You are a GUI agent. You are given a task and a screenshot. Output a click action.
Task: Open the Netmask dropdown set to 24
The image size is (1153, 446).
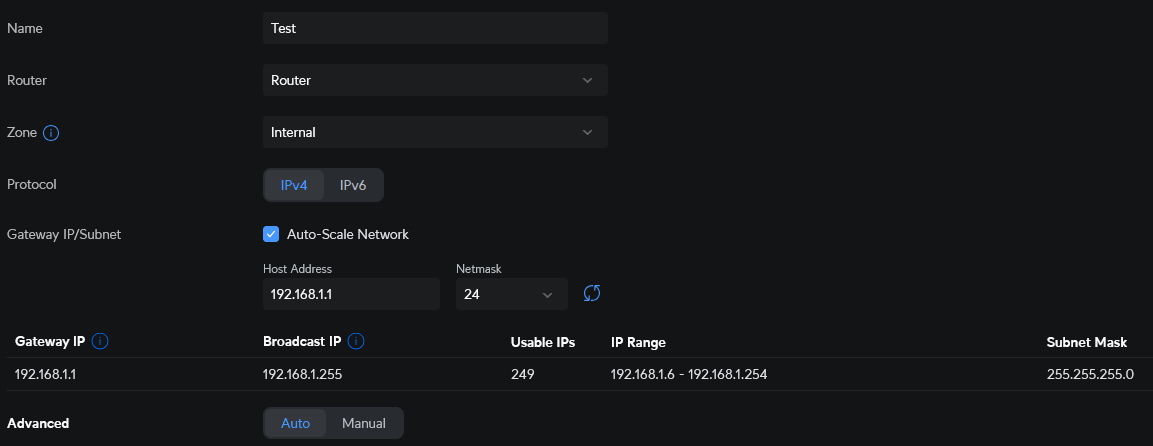tap(511, 294)
